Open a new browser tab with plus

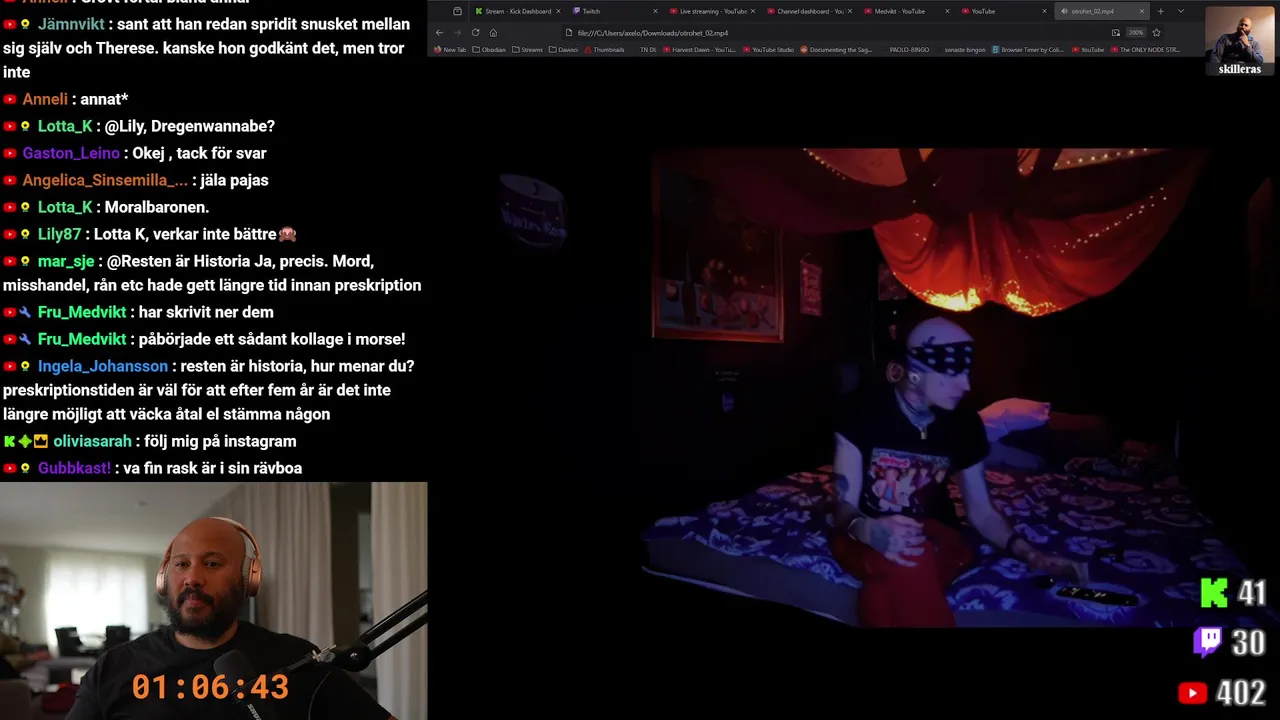[x=1160, y=11]
